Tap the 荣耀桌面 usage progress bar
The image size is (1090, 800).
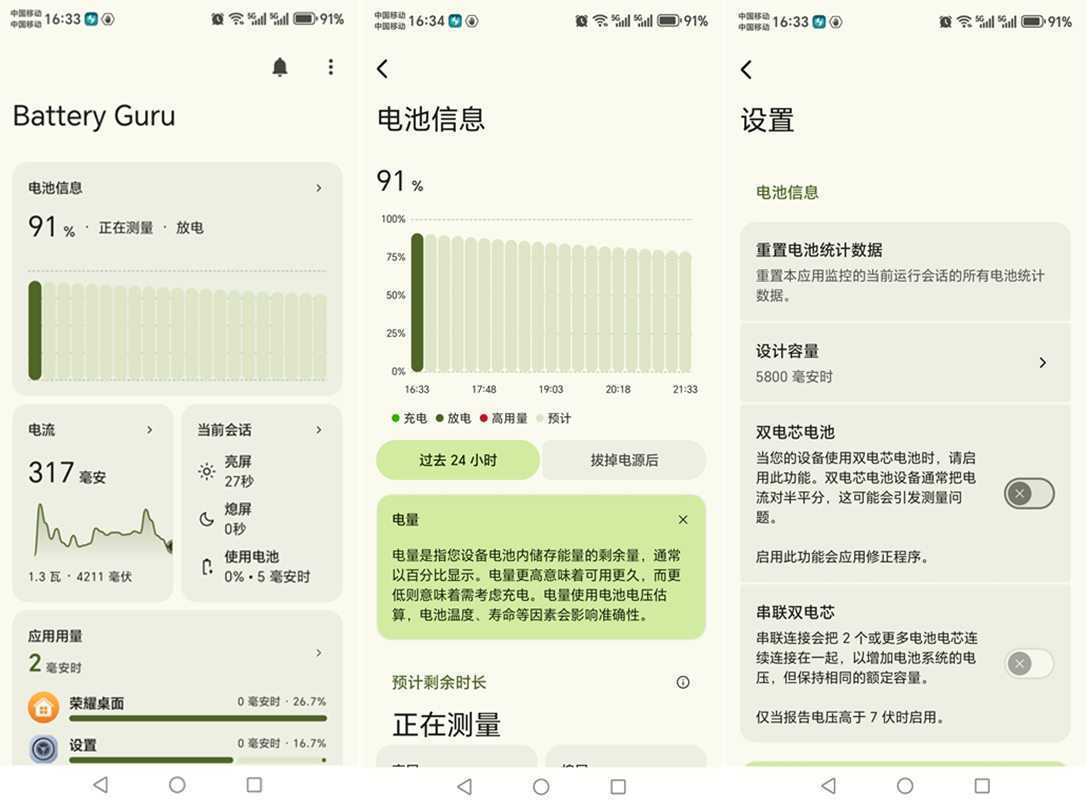coord(197,718)
